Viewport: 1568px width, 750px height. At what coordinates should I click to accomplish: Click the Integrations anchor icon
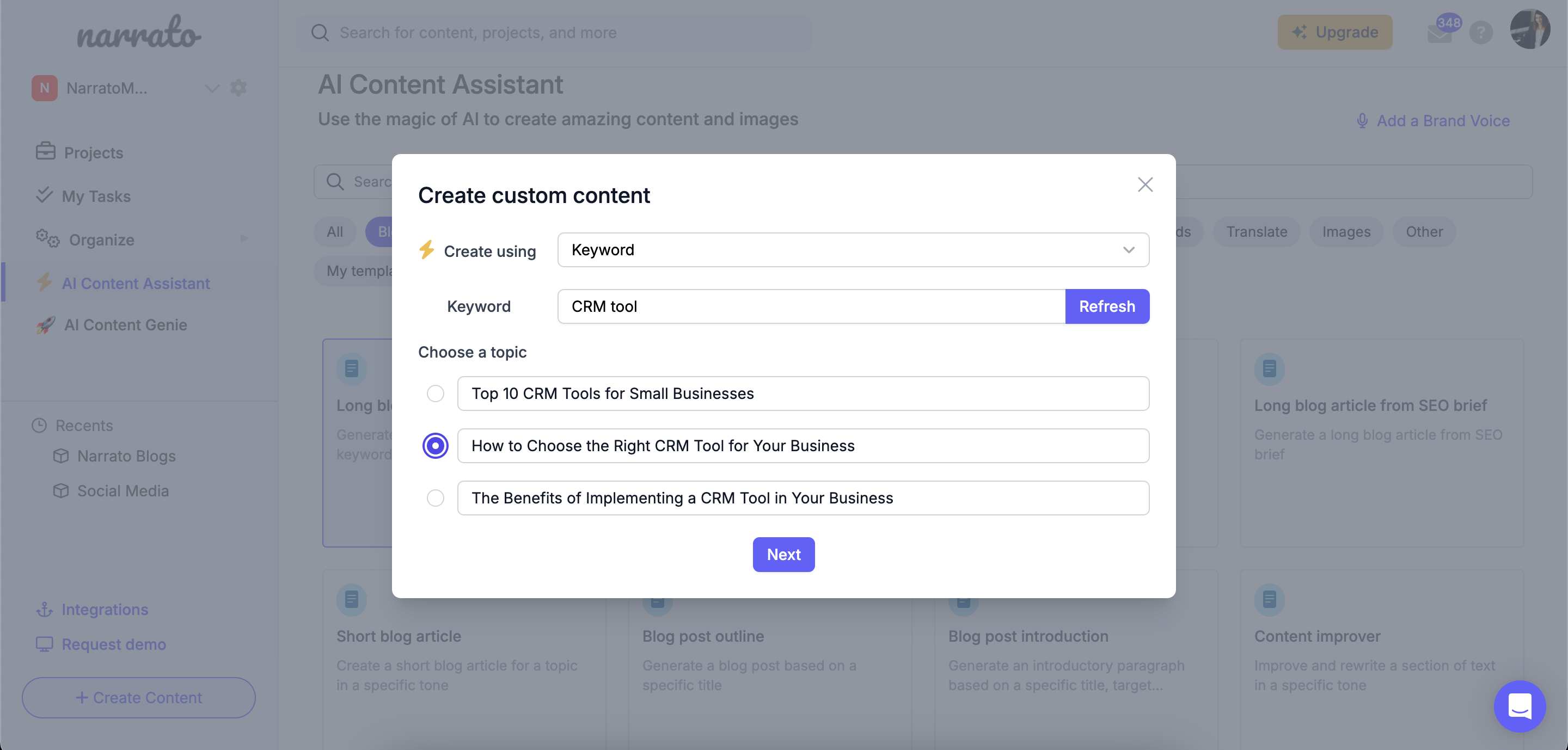(x=45, y=609)
